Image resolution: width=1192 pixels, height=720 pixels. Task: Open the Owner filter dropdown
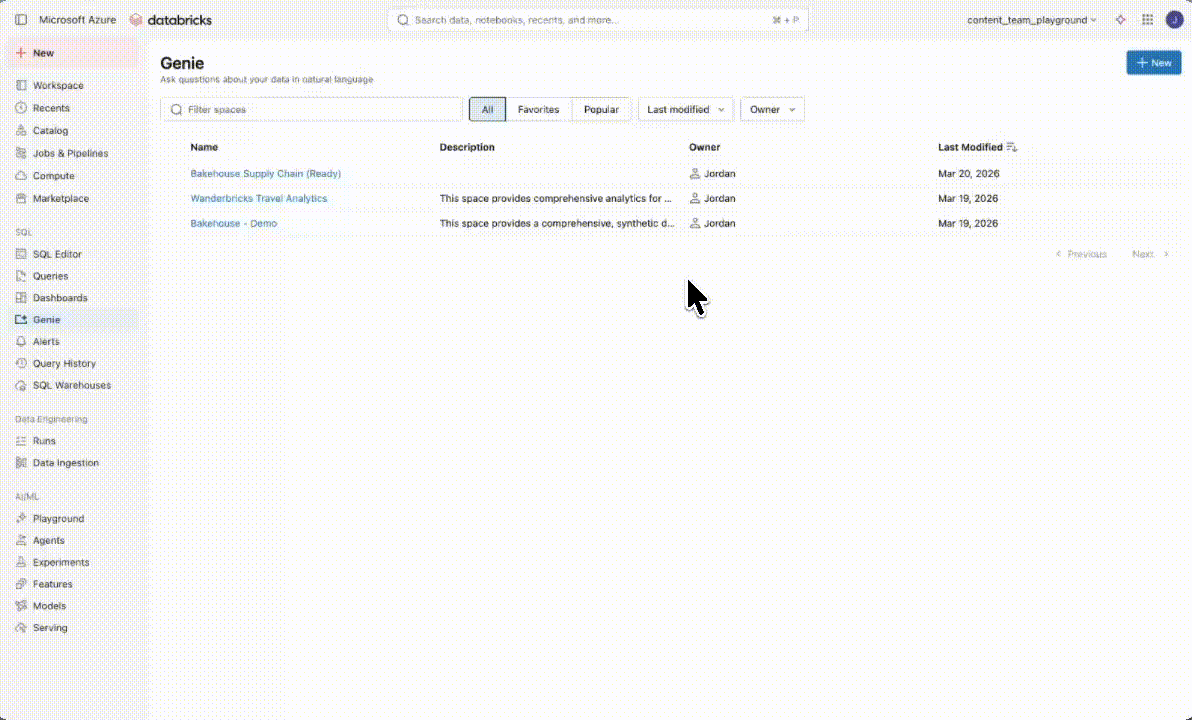772,110
